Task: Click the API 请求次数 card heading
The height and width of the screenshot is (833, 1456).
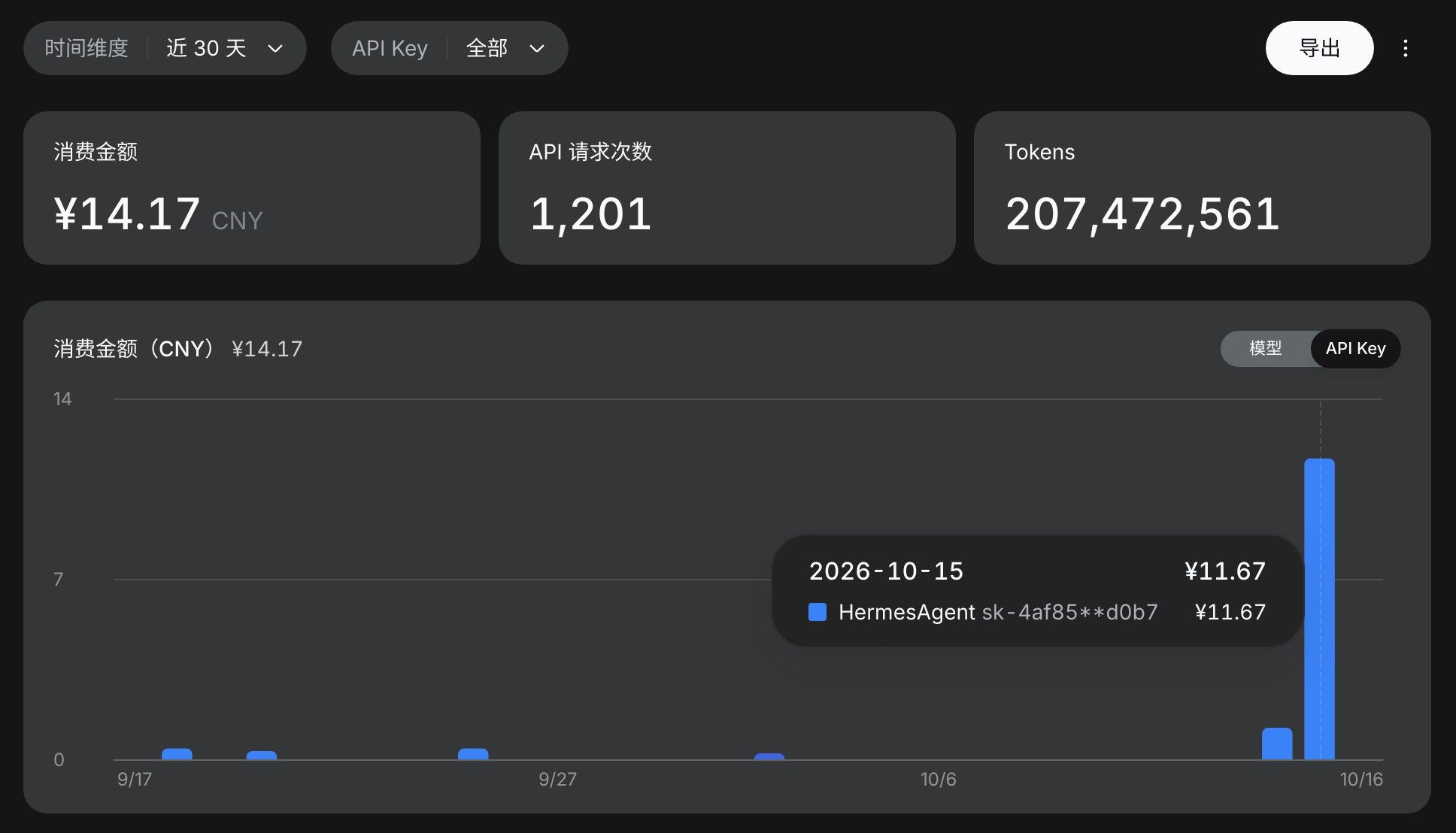Action: (590, 152)
